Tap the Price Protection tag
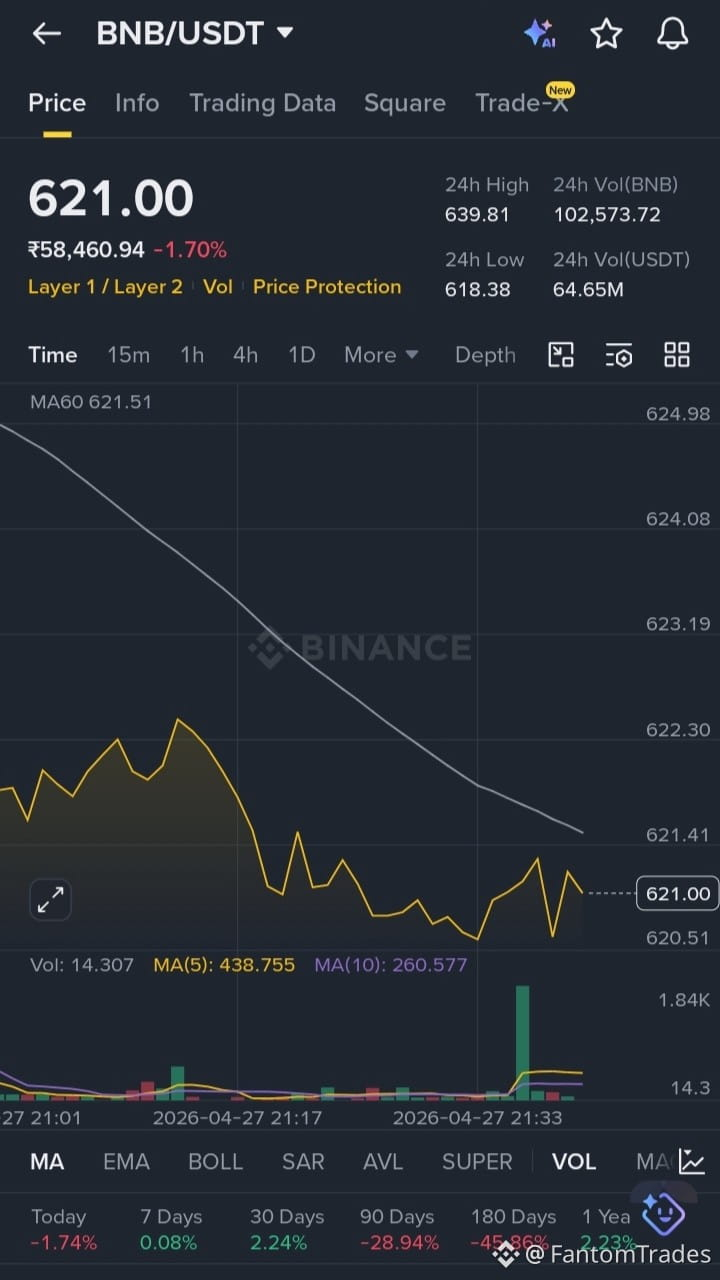 [x=327, y=287]
